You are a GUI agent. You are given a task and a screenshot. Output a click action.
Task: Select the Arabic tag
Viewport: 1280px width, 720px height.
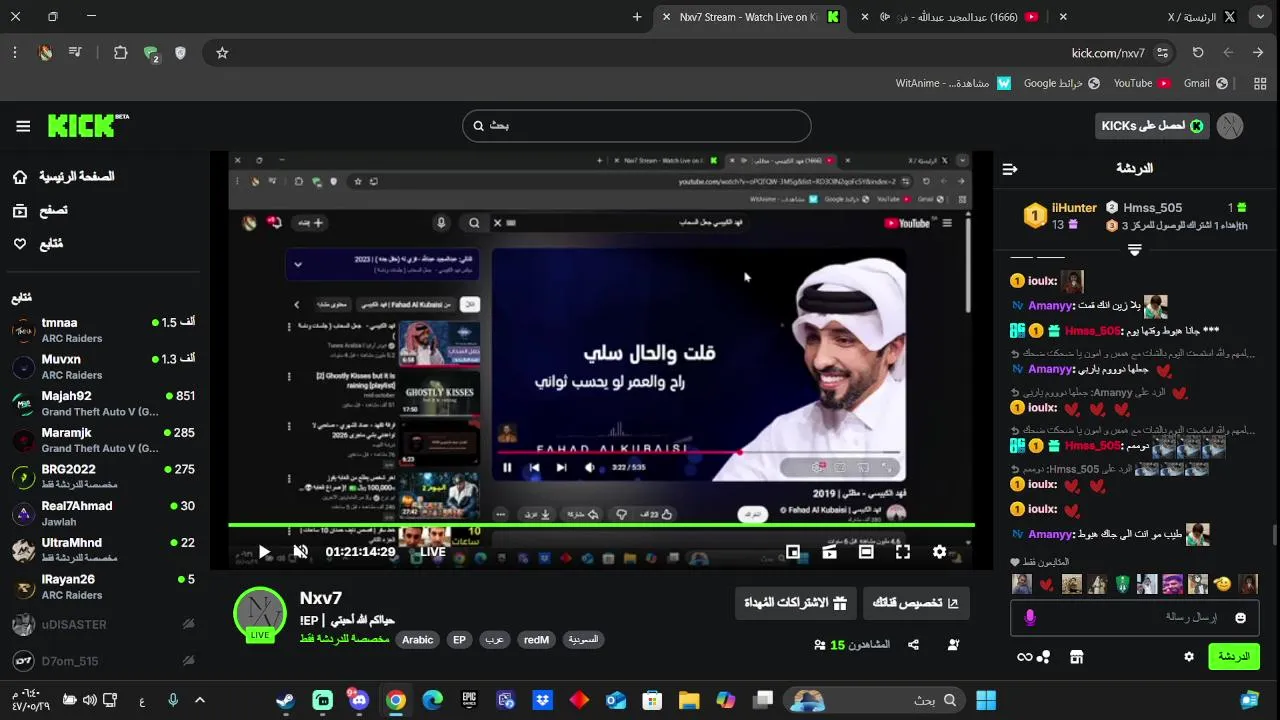point(417,640)
